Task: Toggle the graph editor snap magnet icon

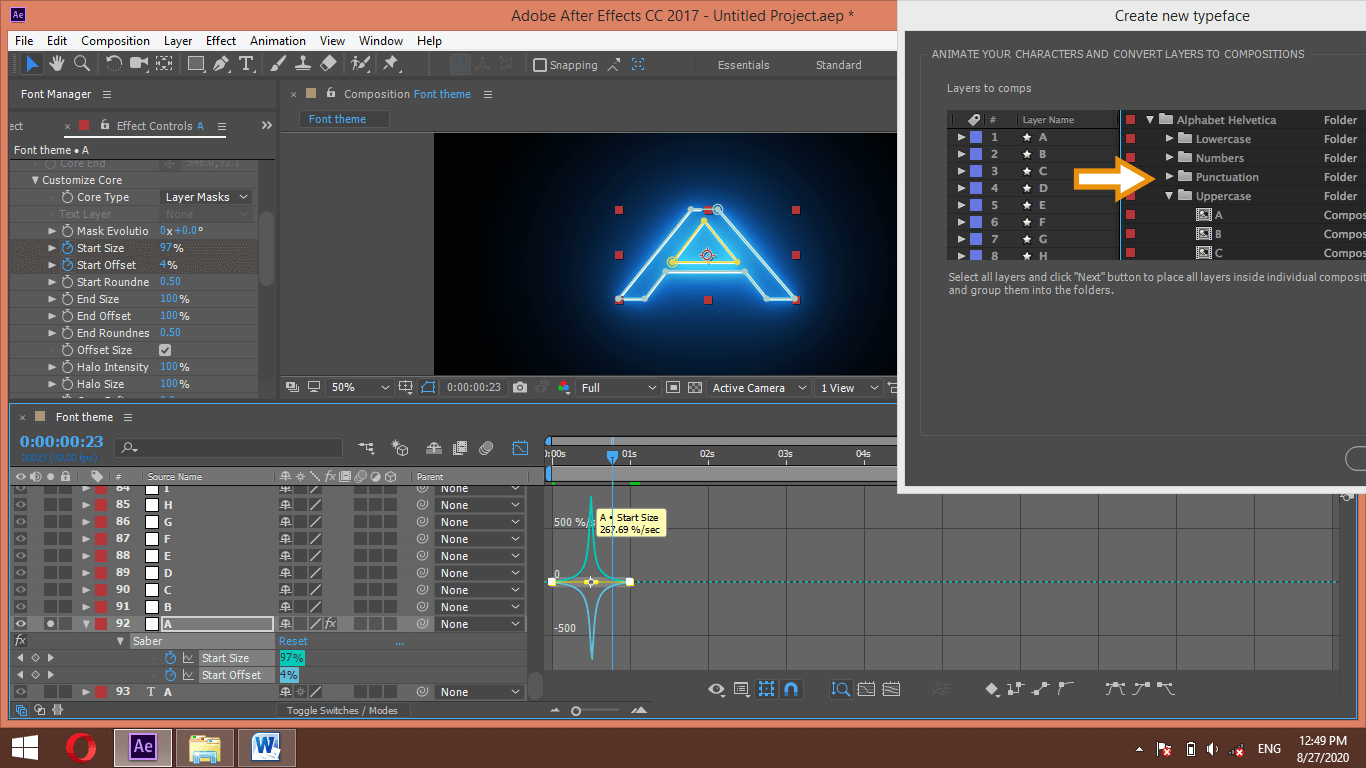Action: pos(791,689)
